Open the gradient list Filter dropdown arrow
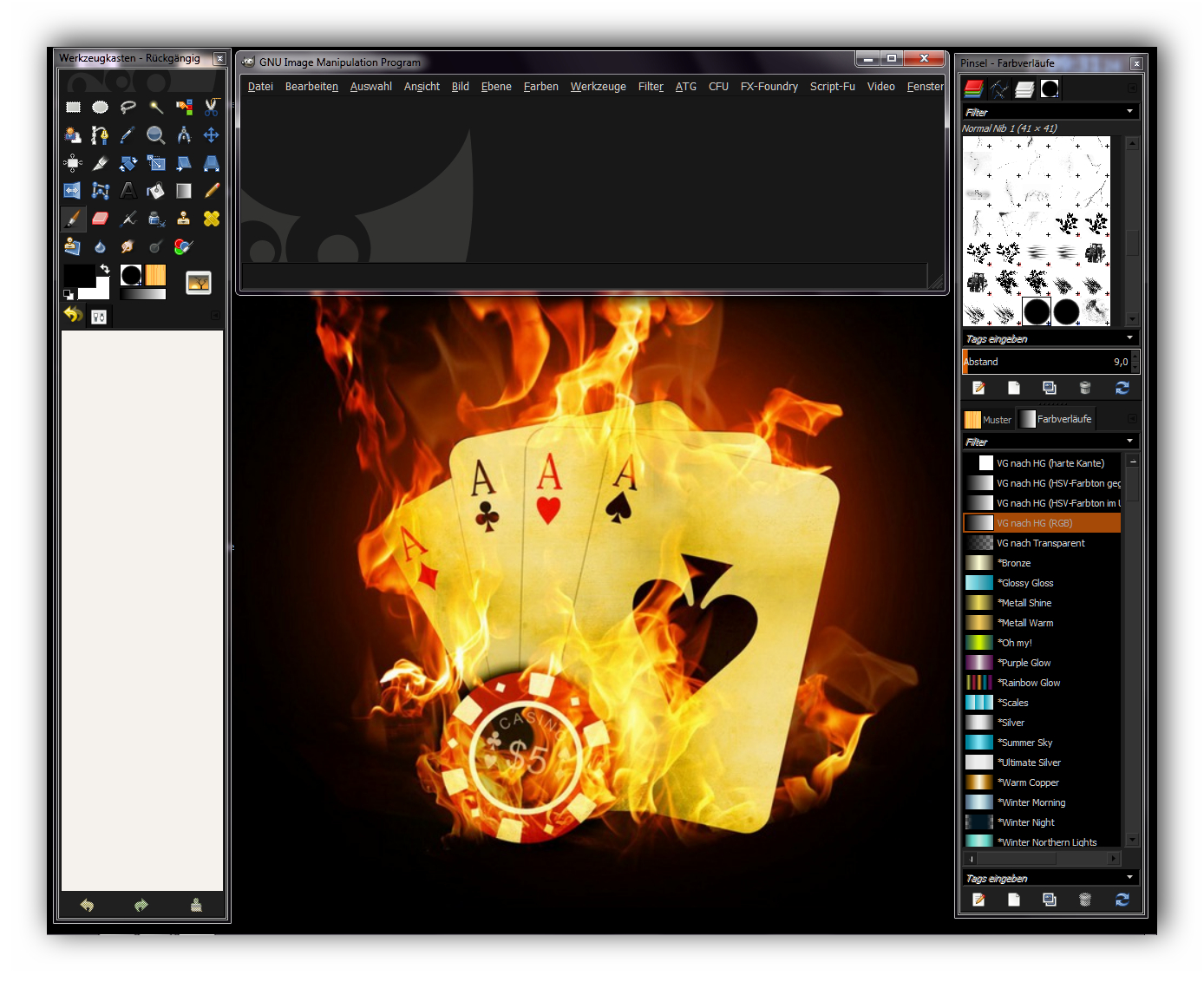This screenshot has height=982, width=1204. click(x=1129, y=442)
